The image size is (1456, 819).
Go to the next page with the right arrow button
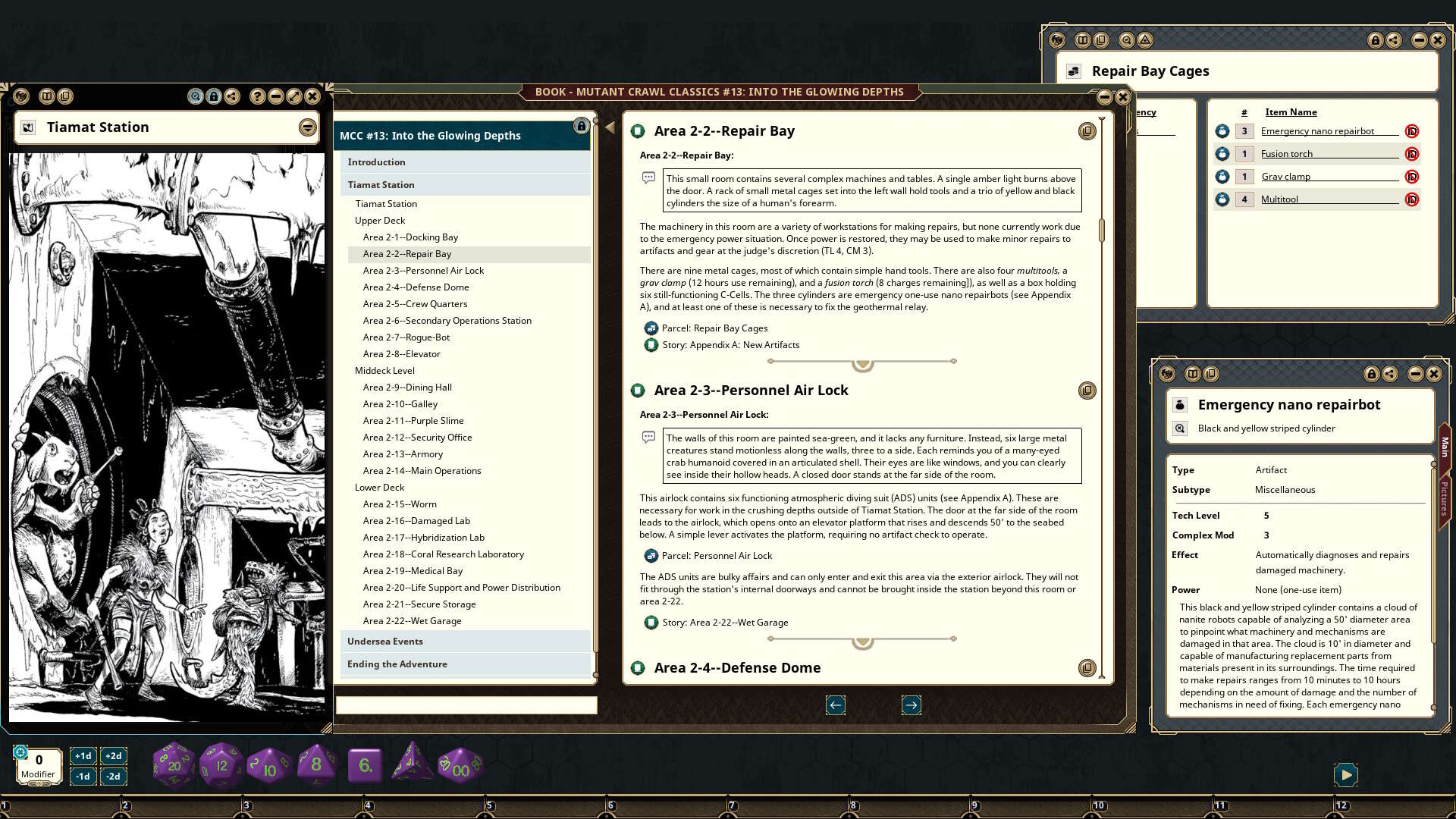pyautogui.click(x=912, y=705)
